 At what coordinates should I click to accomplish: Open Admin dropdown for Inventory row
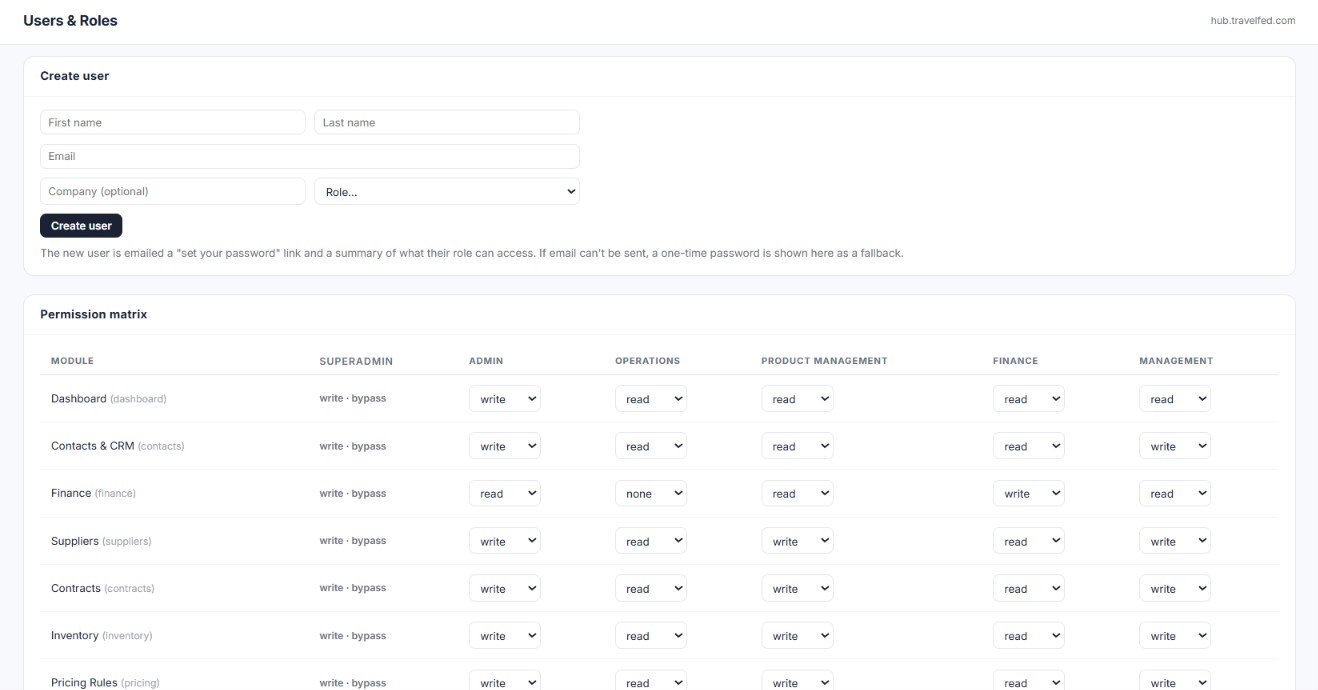click(x=505, y=635)
